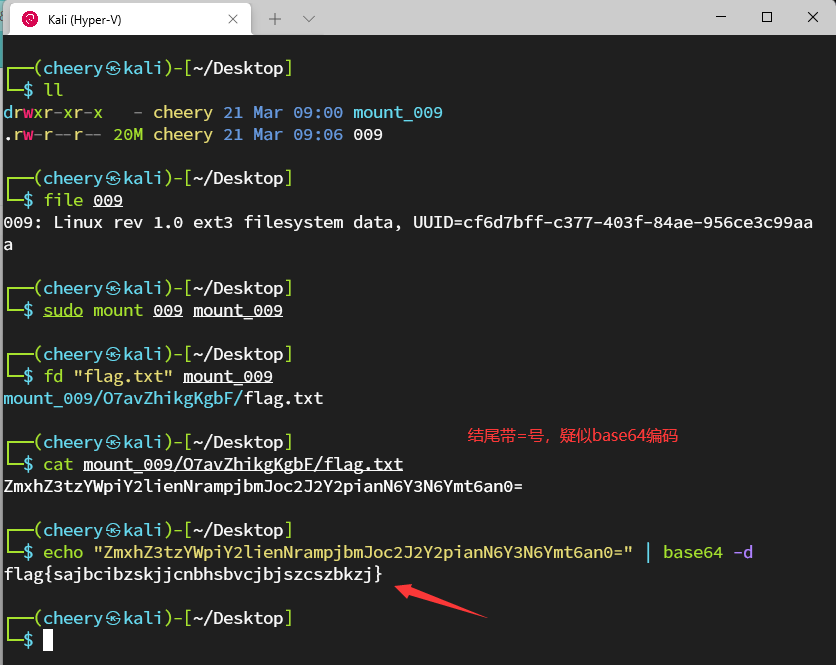Expand the new tab profile dropdown
The height and width of the screenshot is (665, 836).
pyautogui.click(x=309, y=19)
